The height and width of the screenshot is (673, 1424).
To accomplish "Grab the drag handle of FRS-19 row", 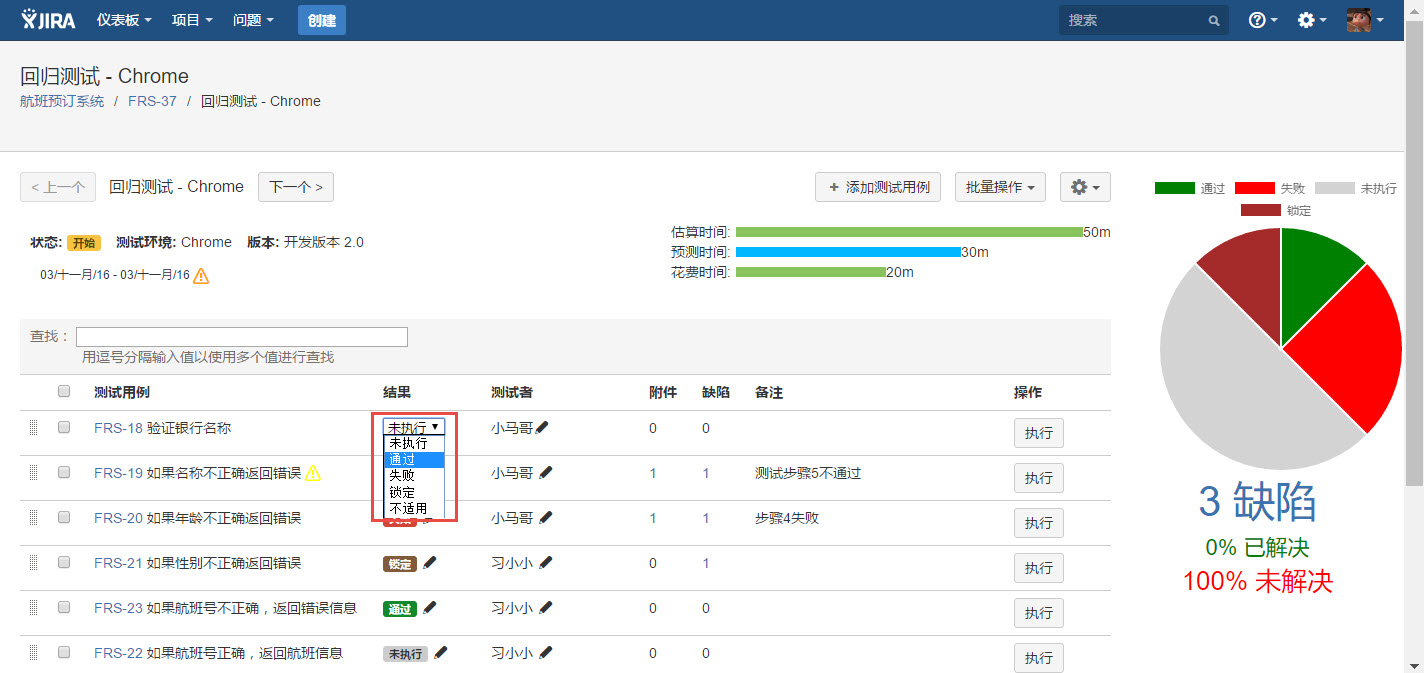I will [33, 472].
